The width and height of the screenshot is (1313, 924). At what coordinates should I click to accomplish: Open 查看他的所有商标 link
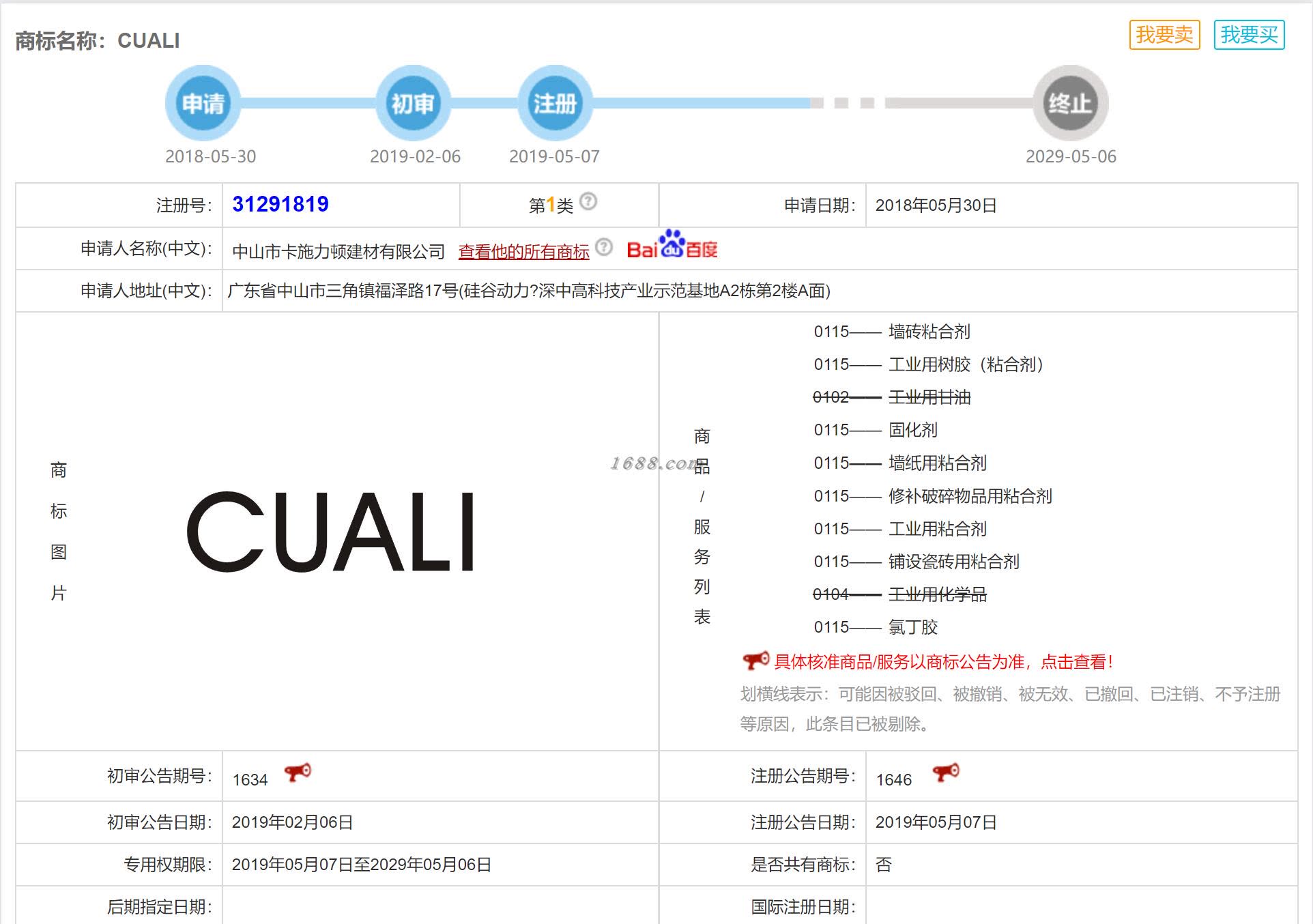[x=523, y=252]
